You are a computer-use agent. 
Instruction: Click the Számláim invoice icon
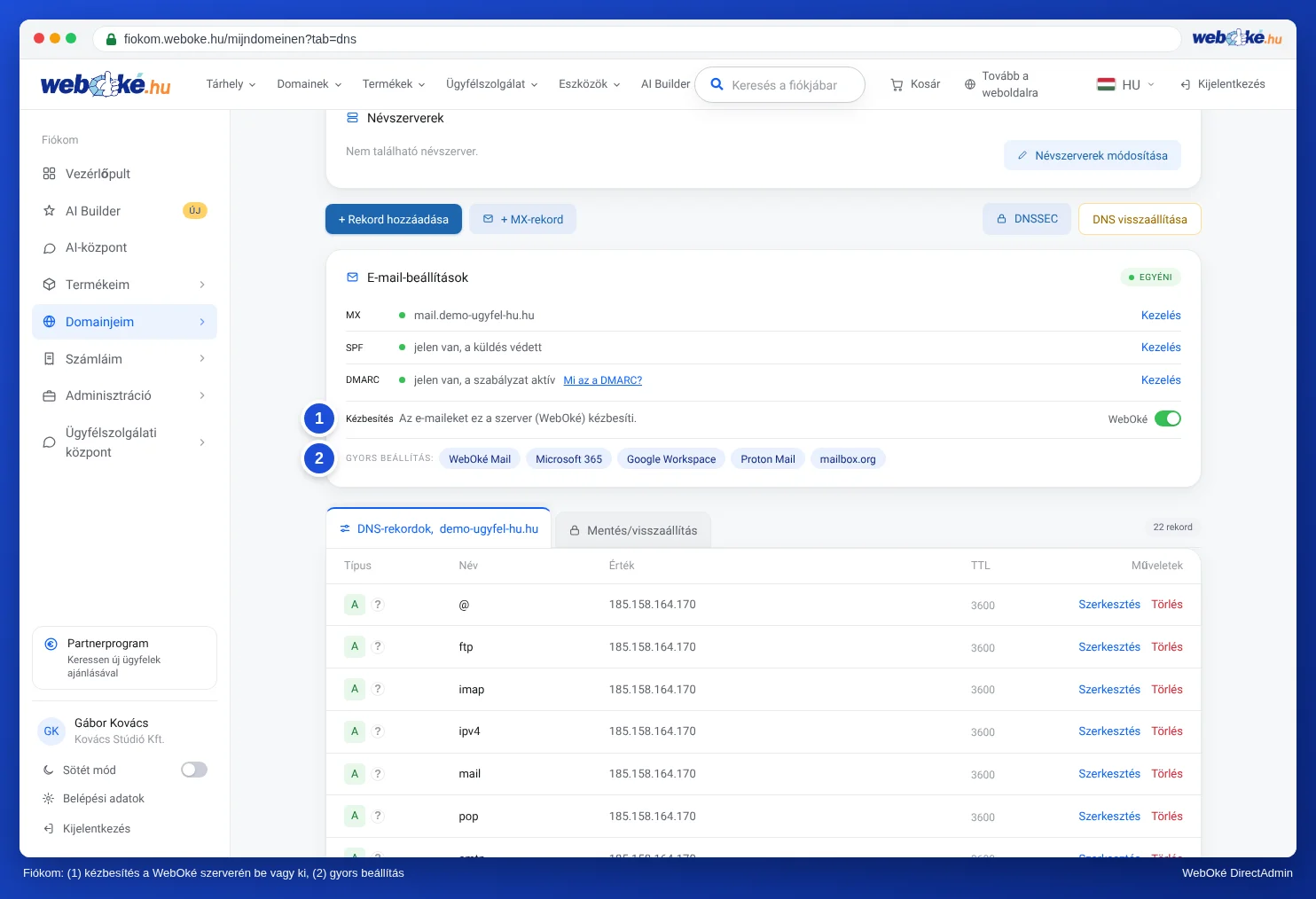point(50,359)
